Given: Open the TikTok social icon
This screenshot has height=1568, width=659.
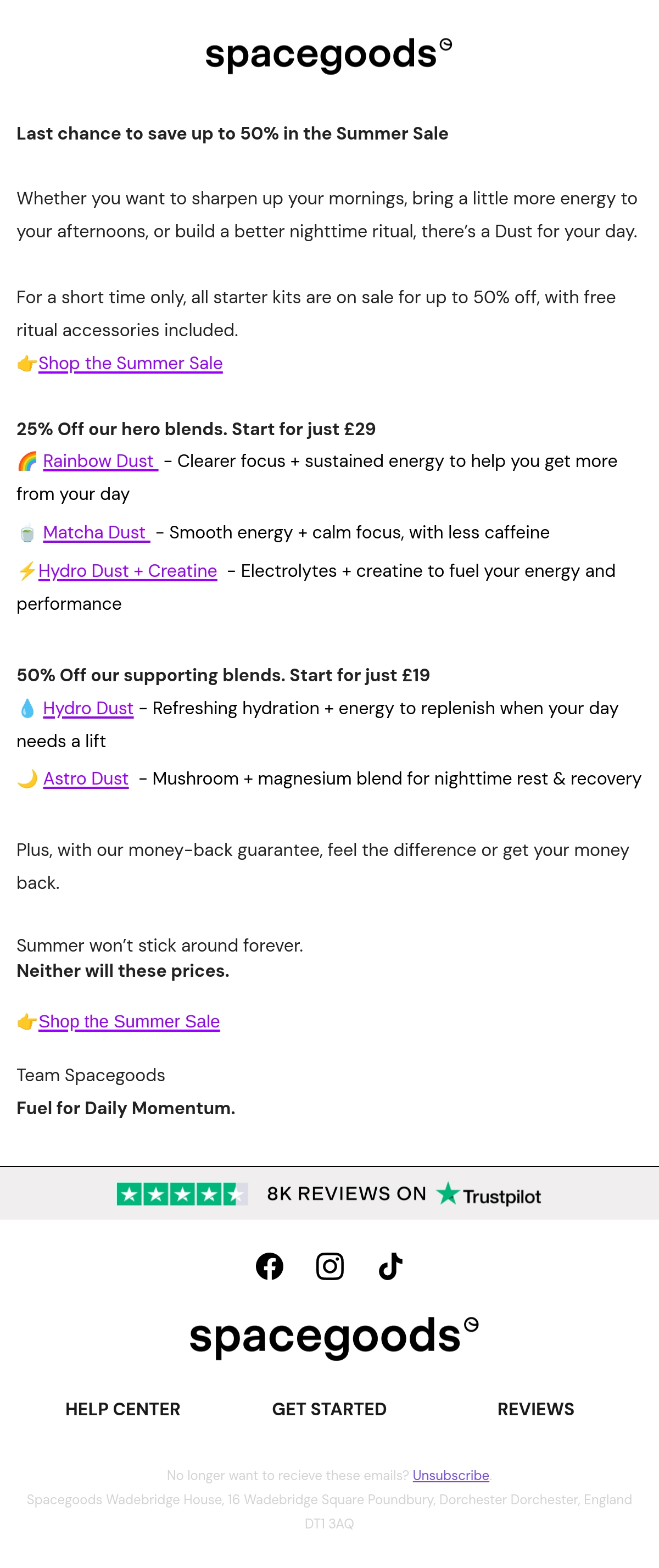Looking at the screenshot, I should (x=390, y=1266).
